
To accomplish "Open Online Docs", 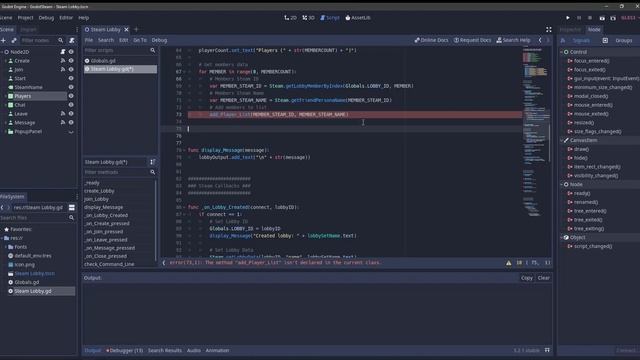I will 431,40.
